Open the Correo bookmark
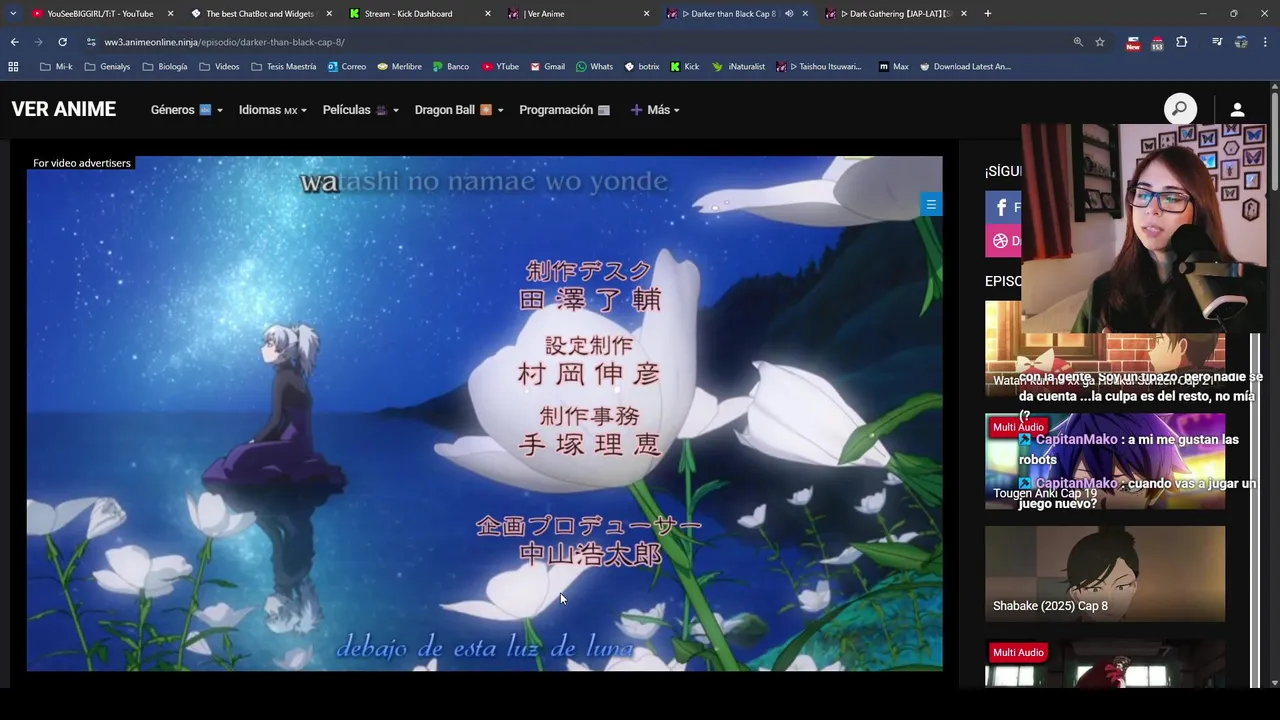 [346, 67]
